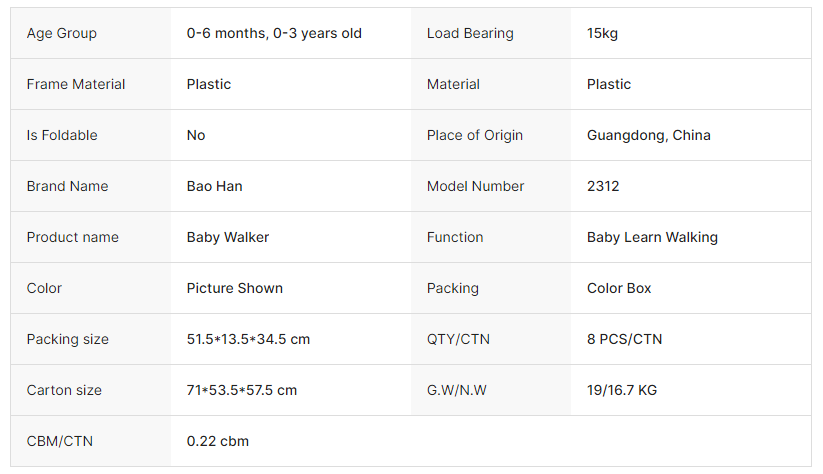This screenshot has width=823, height=474.
Task: Click the Age Group label cell
Action: [x=62, y=33]
